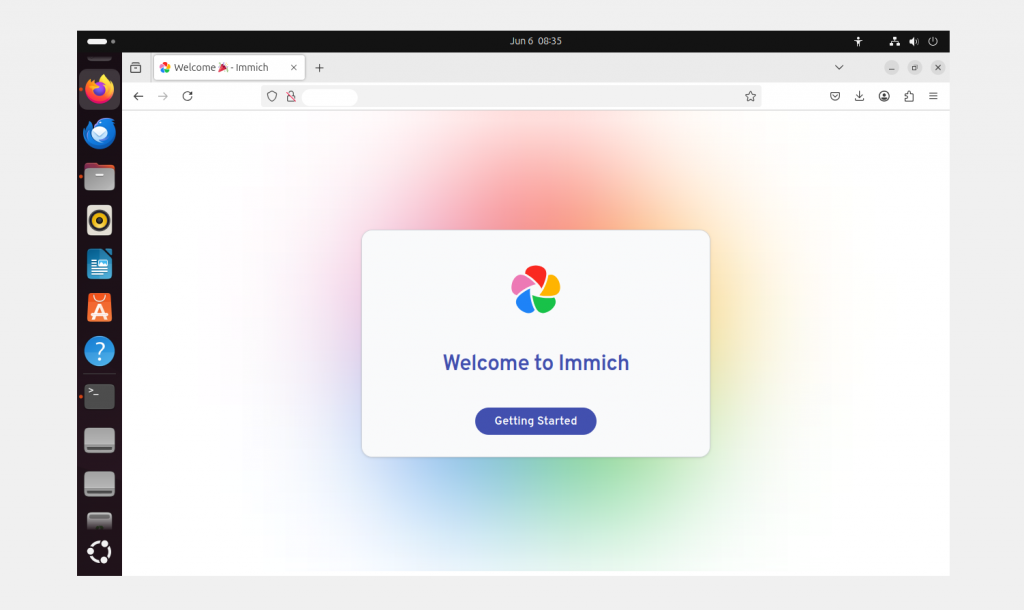Open the Help question mark icon
Screen dimensions: 1024x610
coord(99,351)
